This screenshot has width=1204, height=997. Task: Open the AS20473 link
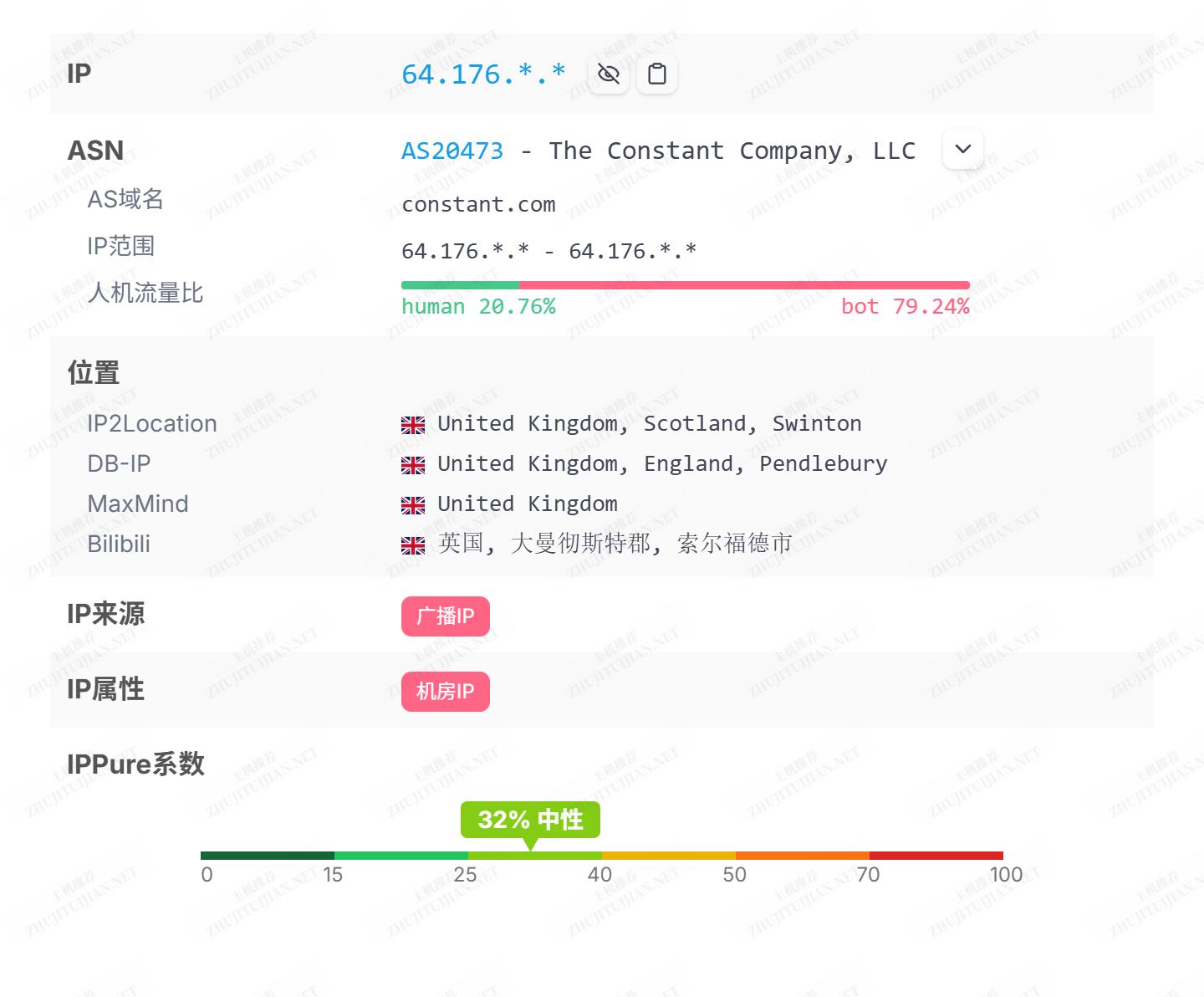452,151
